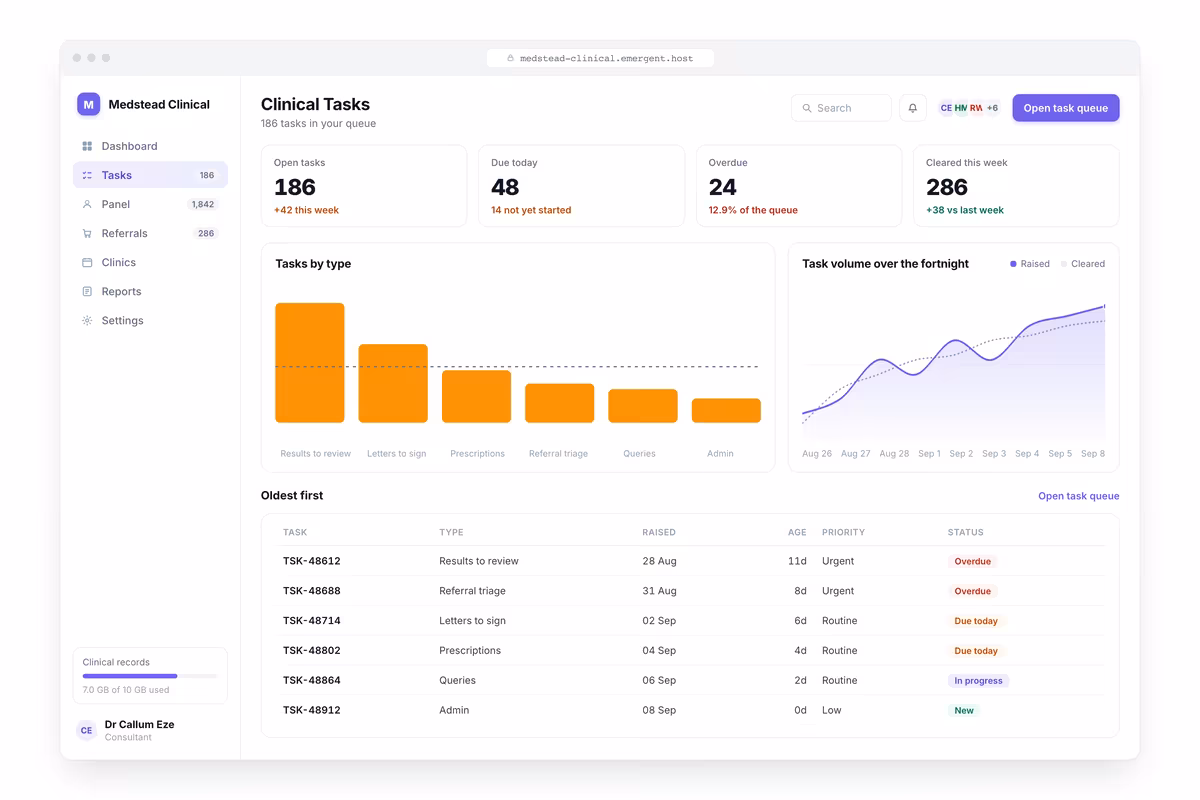Click the address bar lock icon
Image resolution: width=1200 pixels, height=800 pixels.
(510, 58)
